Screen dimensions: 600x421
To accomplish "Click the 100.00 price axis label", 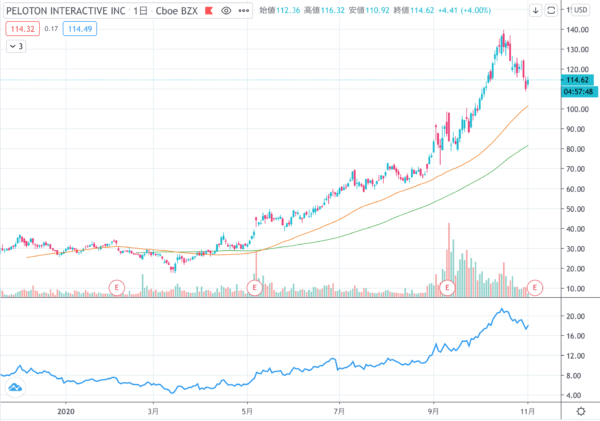I will [x=577, y=109].
